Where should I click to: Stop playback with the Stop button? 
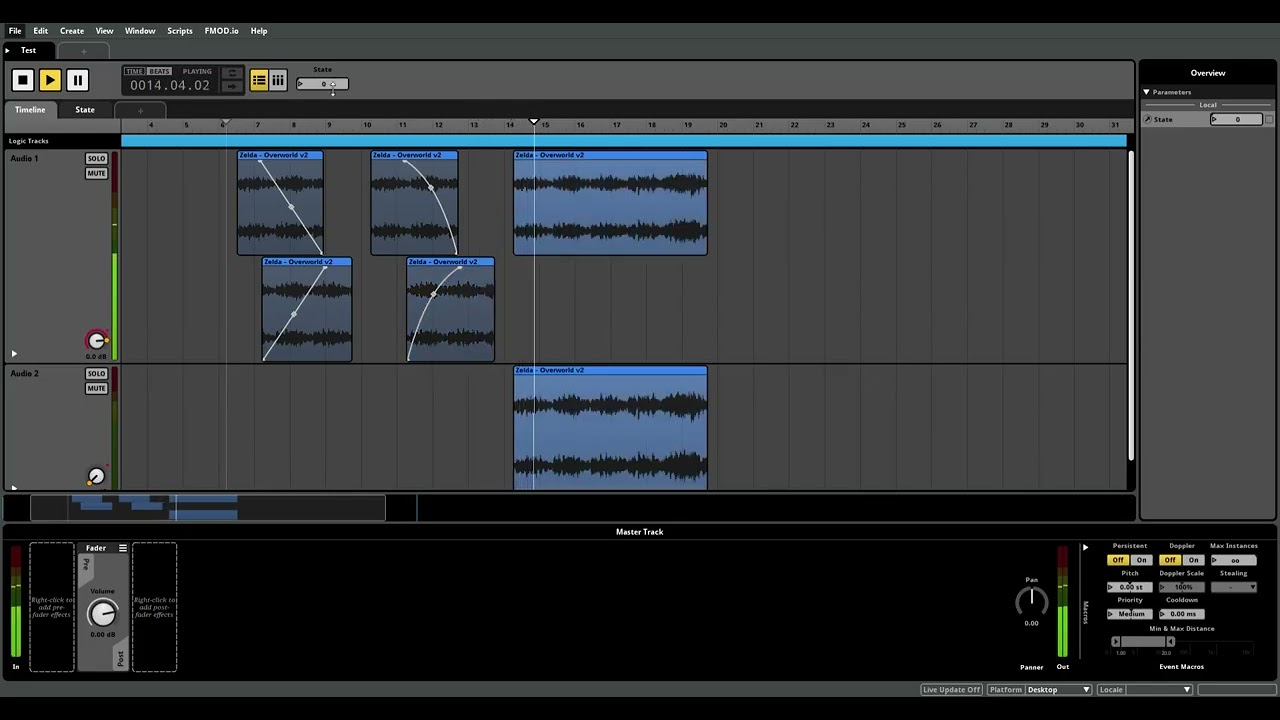[x=22, y=80]
